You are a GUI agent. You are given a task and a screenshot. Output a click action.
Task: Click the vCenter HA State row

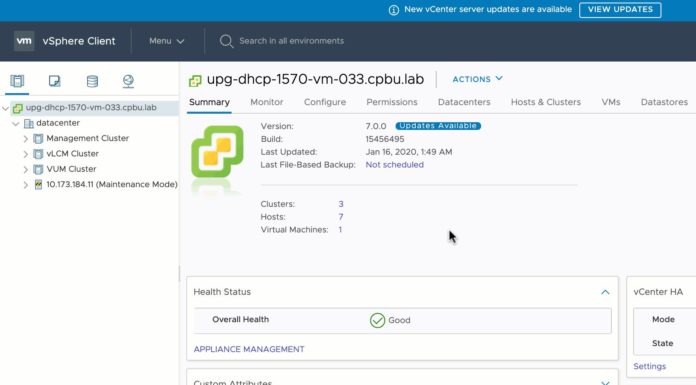pos(663,343)
